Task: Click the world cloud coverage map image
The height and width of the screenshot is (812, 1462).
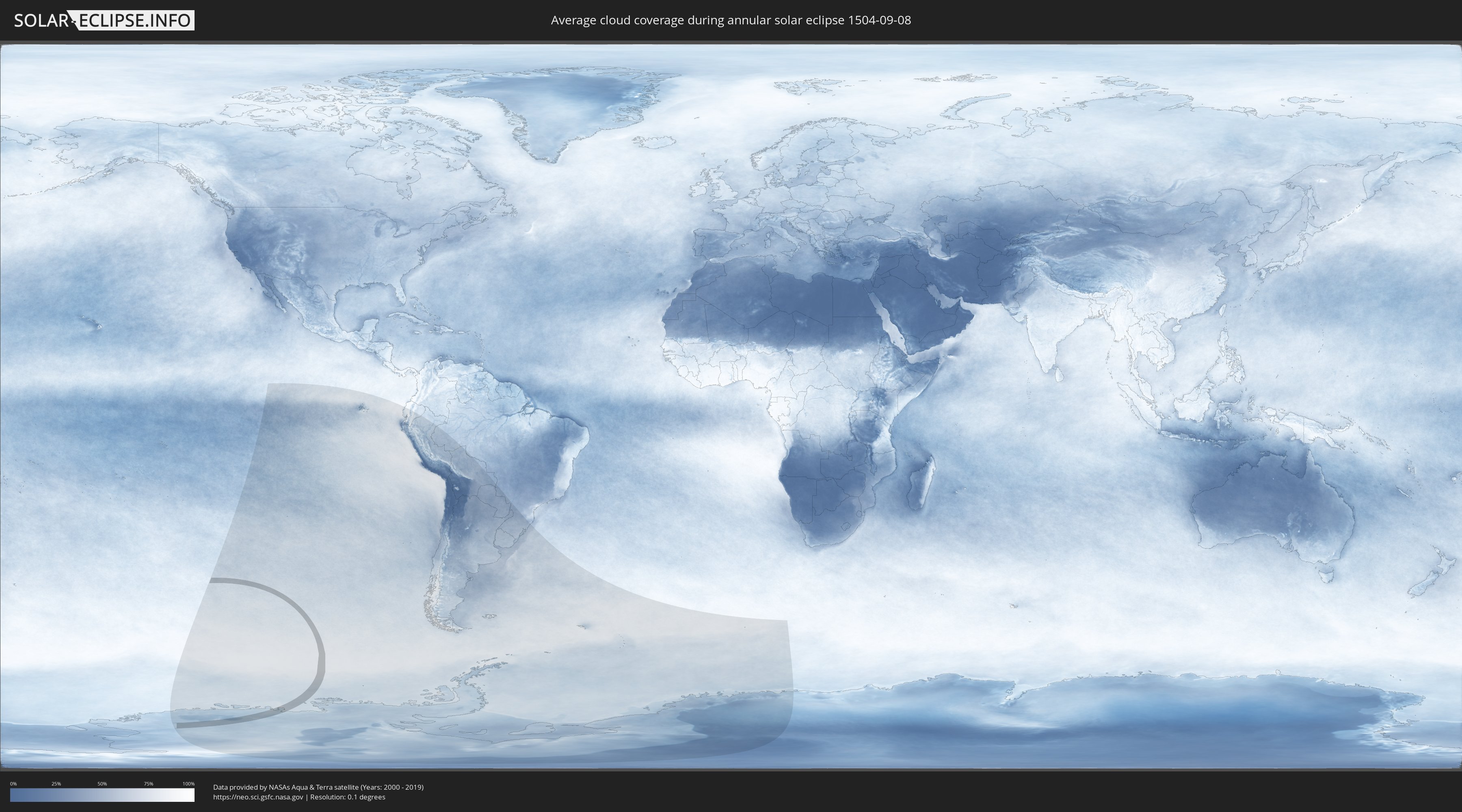Action: 731,407
